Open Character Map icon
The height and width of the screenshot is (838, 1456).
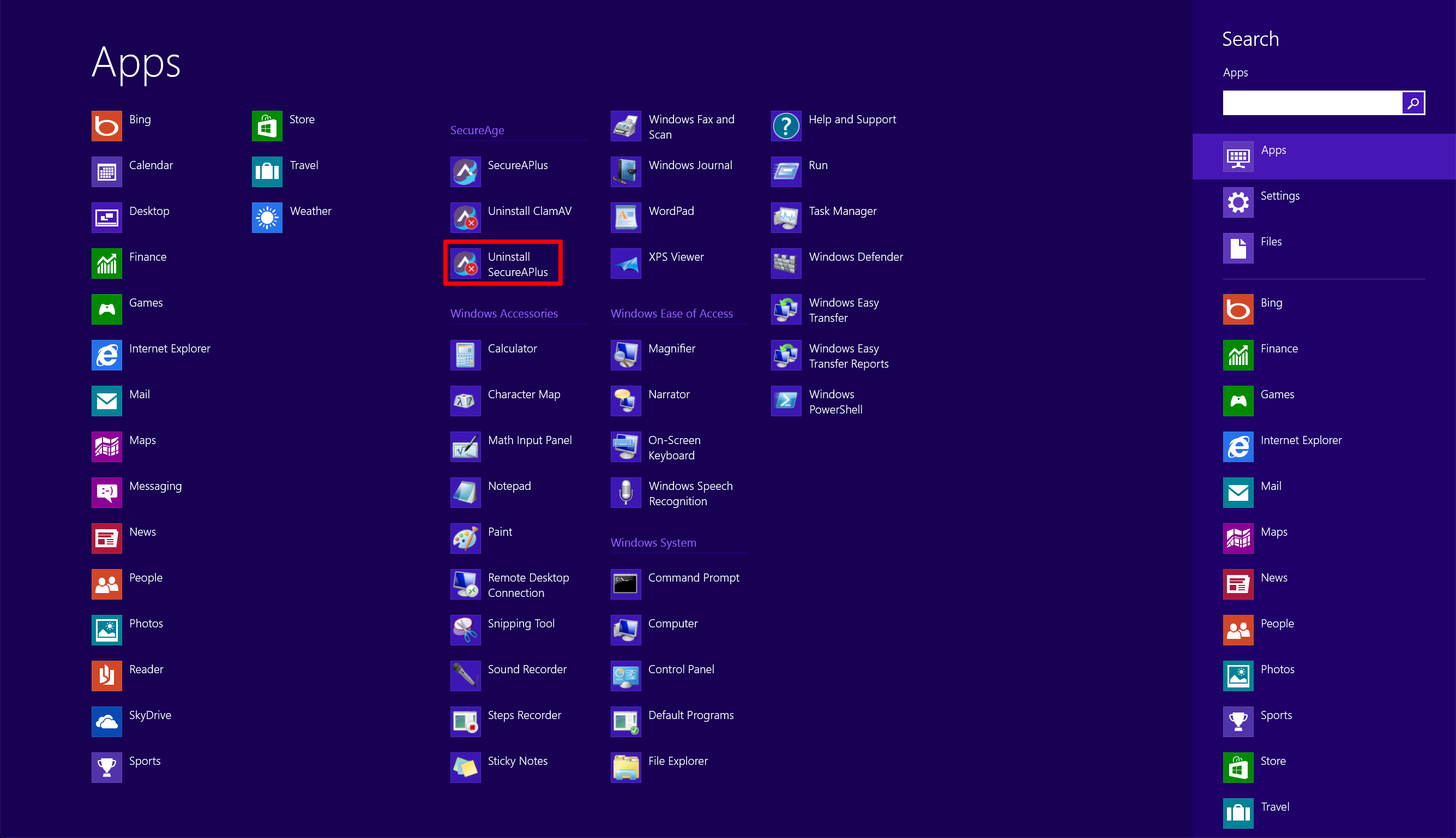[x=465, y=400]
